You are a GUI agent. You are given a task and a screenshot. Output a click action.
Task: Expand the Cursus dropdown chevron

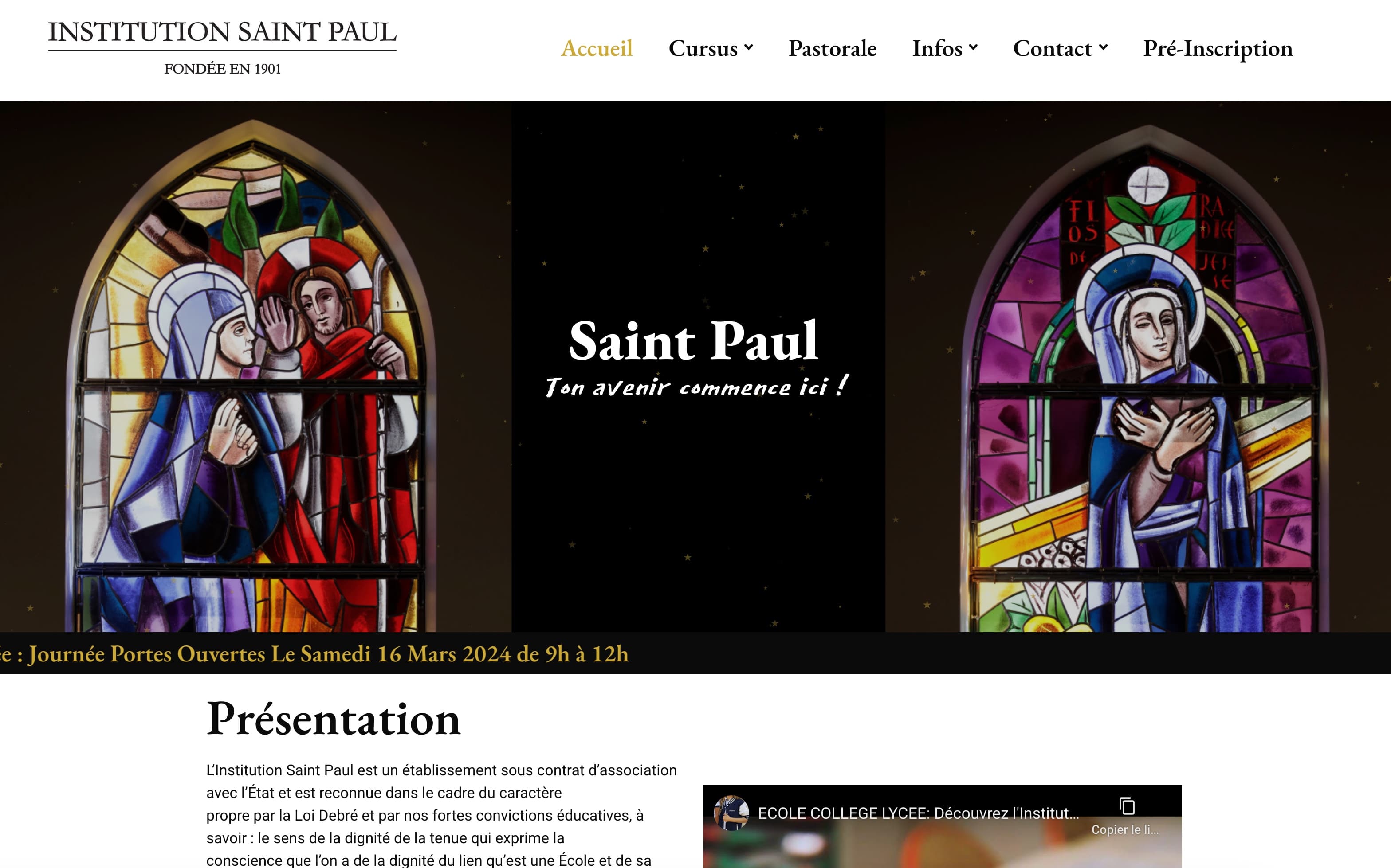tap(748, 47)
